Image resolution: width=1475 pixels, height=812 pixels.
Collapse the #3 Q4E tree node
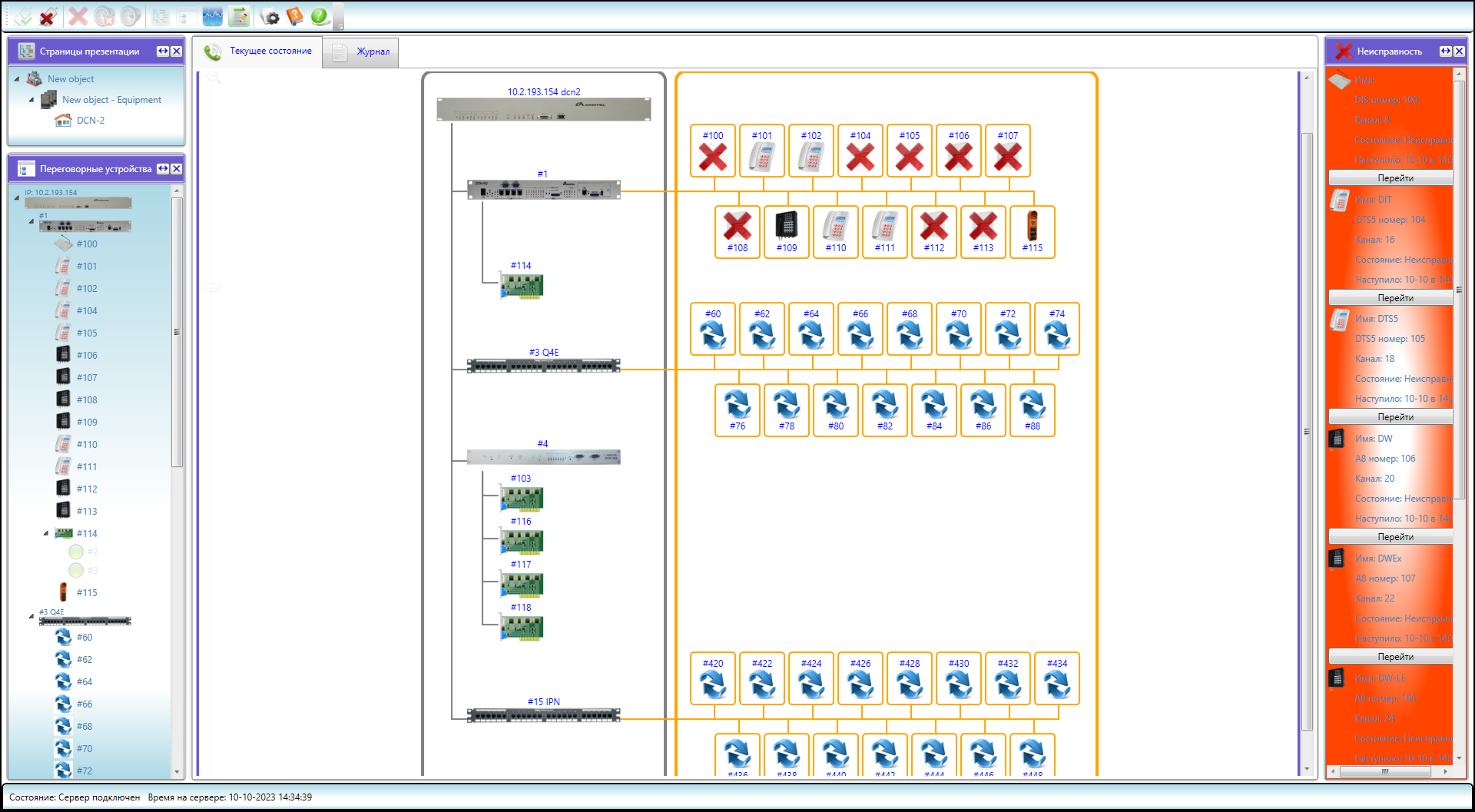click(x=31, y=616)
